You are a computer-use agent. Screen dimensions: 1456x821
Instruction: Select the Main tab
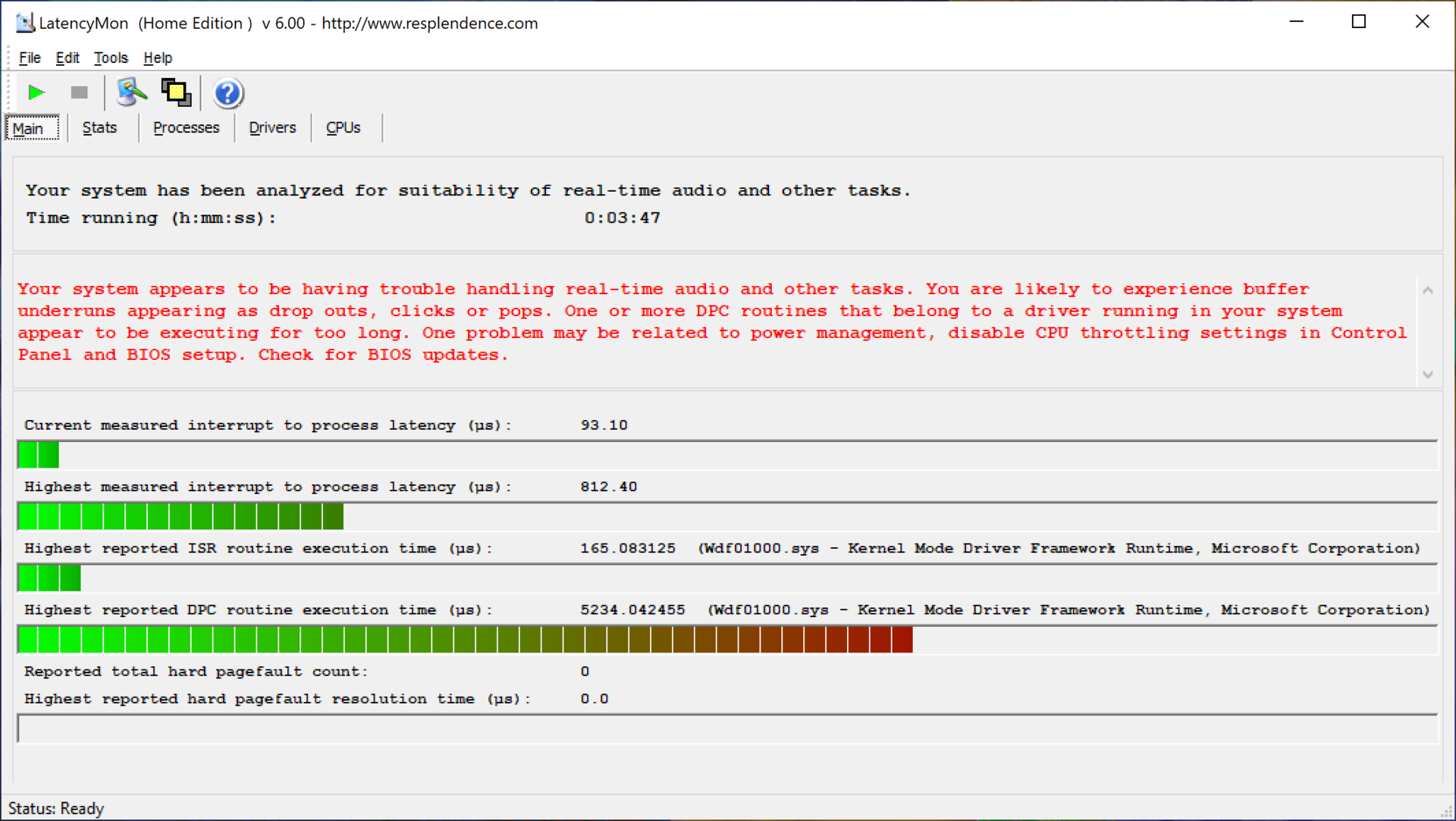tap(29, 128)
